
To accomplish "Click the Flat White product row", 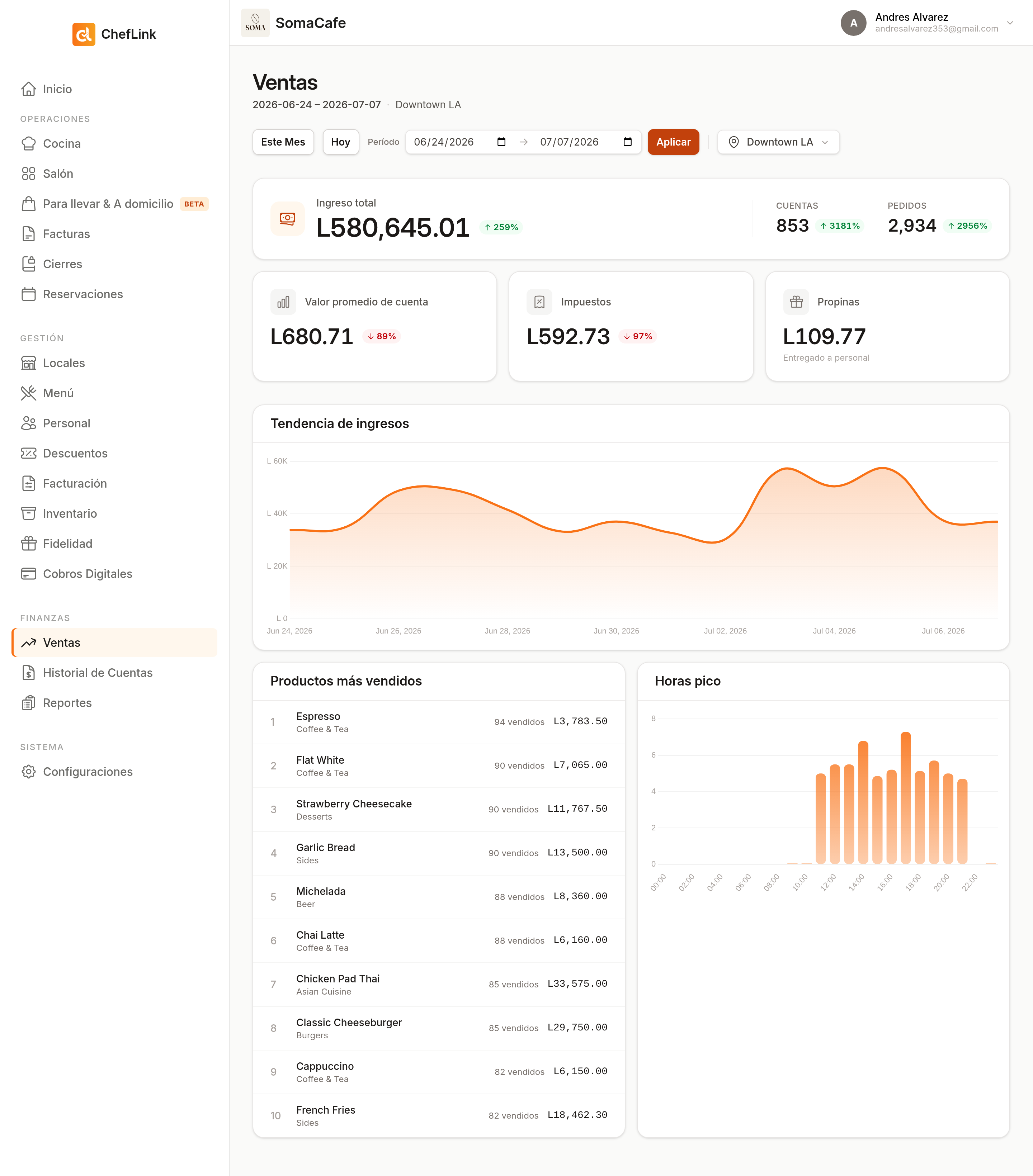I will (x=439, y=766).
